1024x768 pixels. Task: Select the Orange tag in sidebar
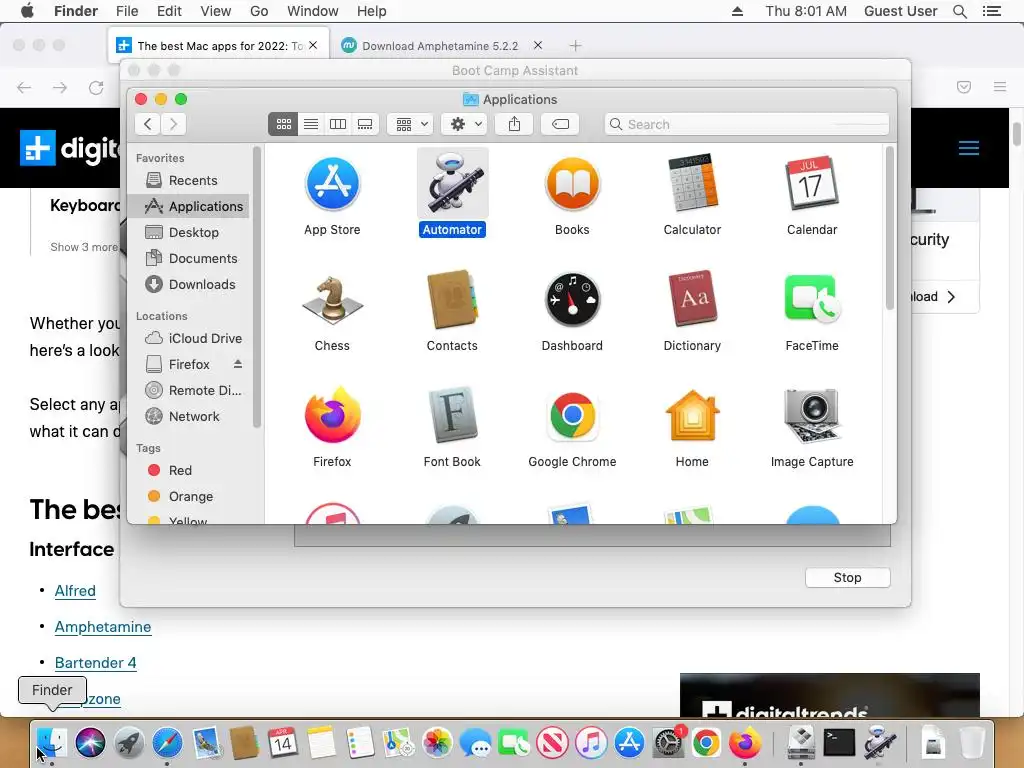point(188,496)
